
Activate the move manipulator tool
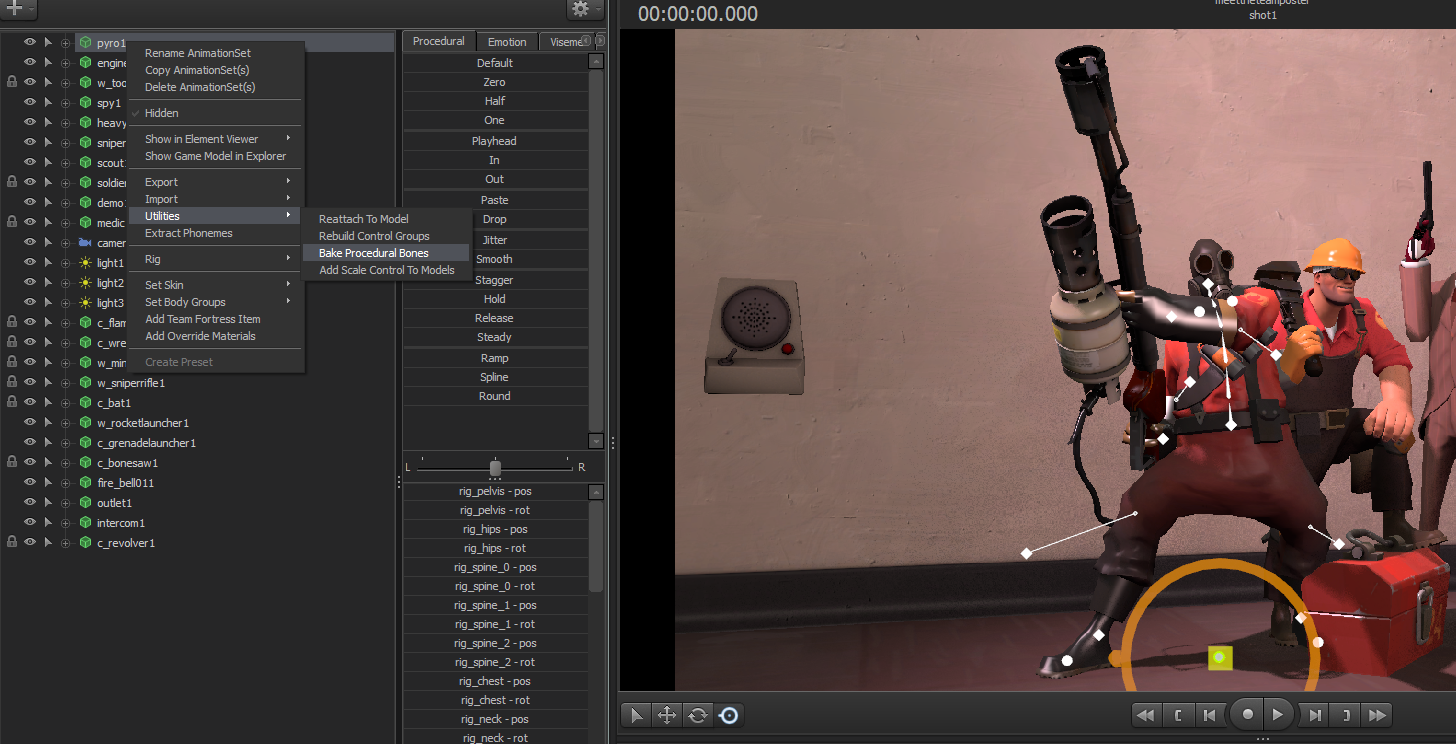point(666,715)
